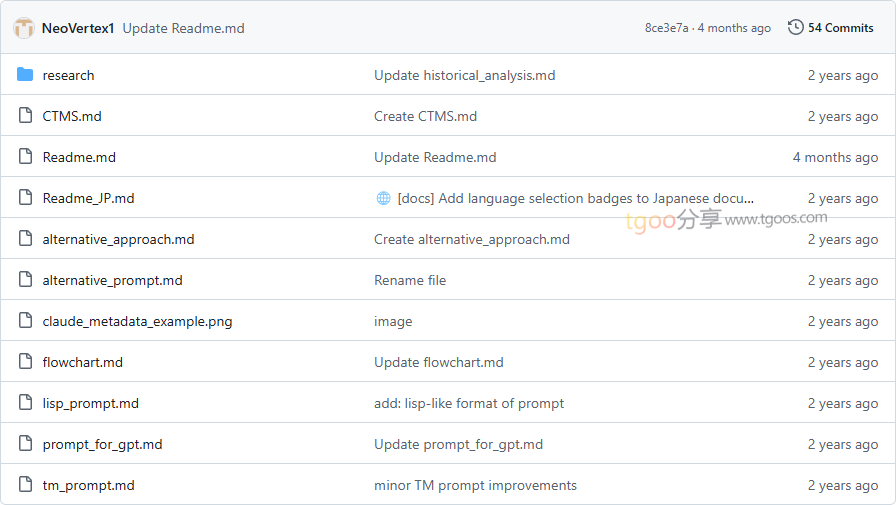Open the Readme.md file

click(79, 157)
